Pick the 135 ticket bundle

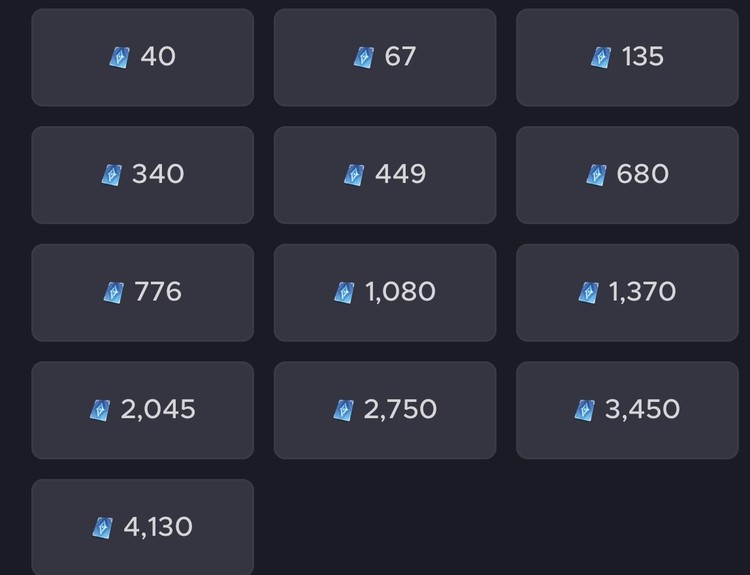tap(627, 57)
